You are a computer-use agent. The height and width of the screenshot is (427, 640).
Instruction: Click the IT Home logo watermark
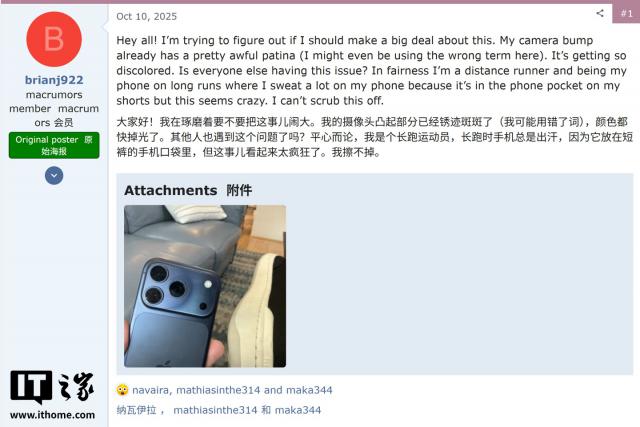pos(52,387)
